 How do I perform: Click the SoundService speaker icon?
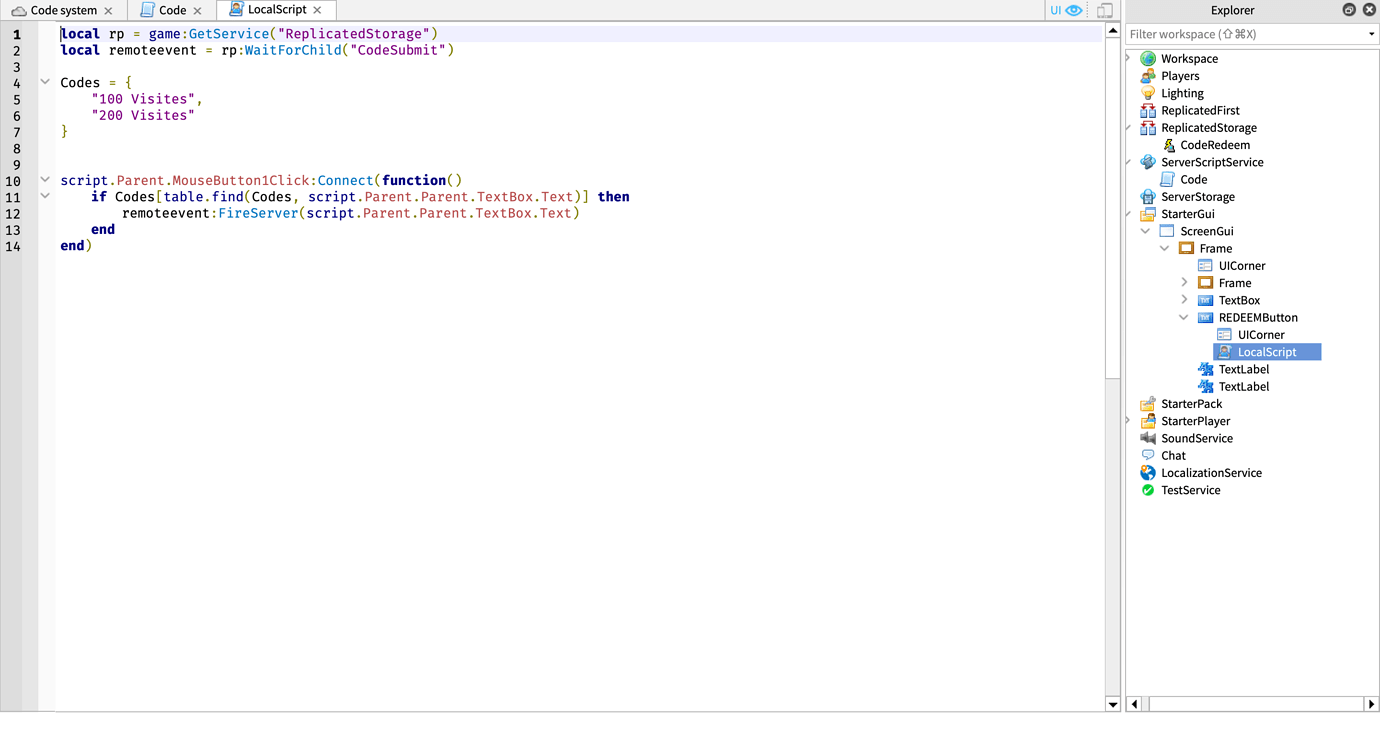pyautogui.click(x=1147, y=438)
